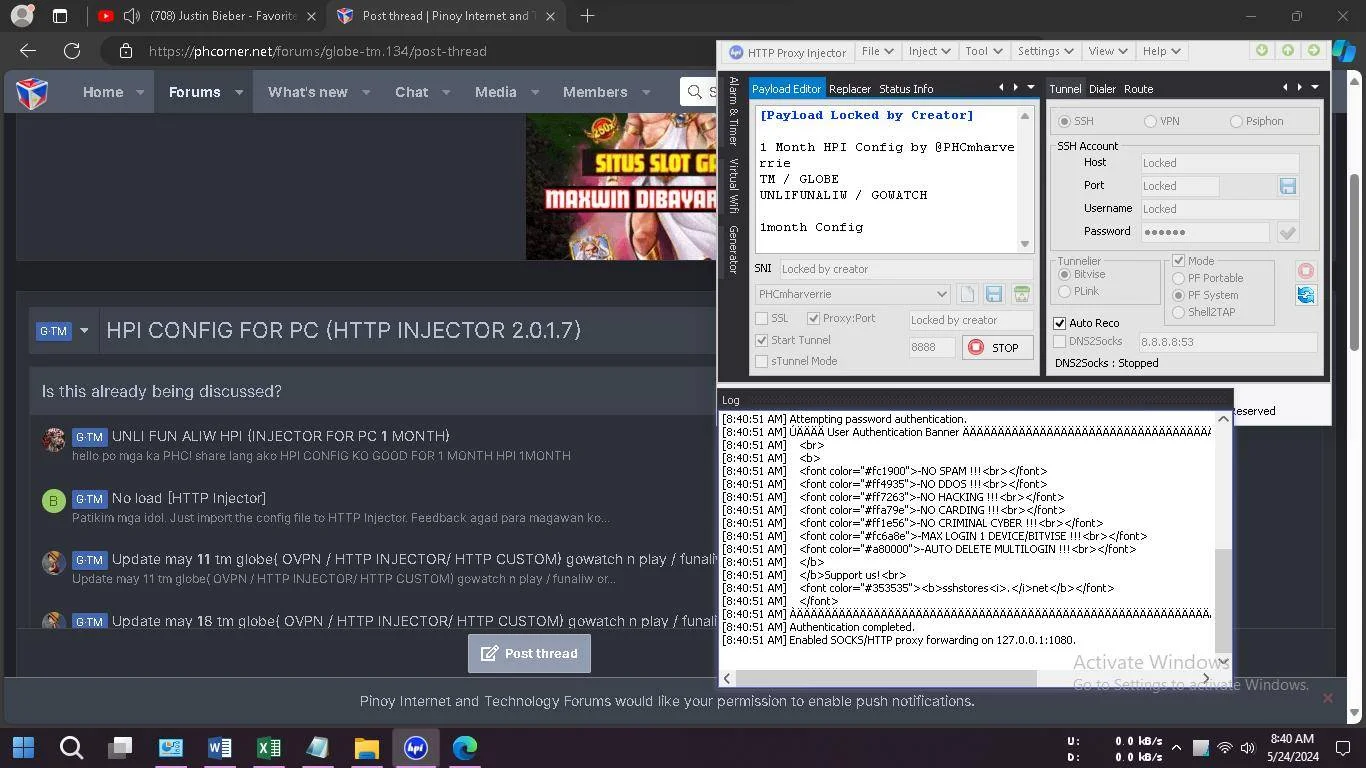Save the SSH account using the floppy icon
1366x768 pixels.
point(1287,186)
